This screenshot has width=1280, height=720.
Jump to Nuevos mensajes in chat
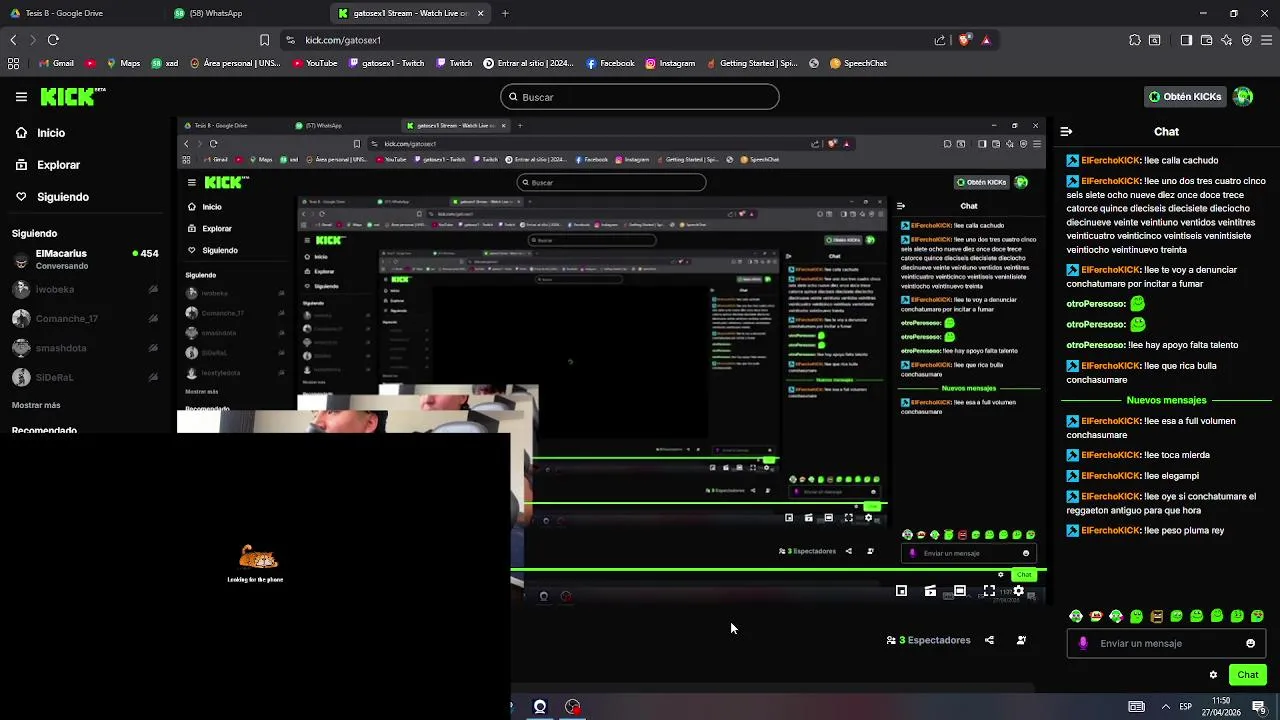point(1166,400)
